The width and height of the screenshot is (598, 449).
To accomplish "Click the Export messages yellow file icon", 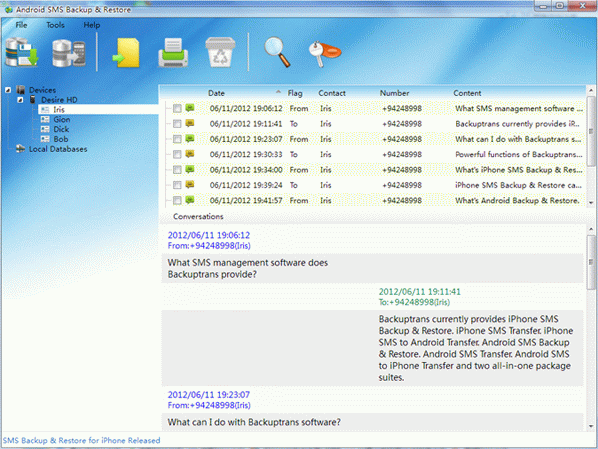I will click(x=127, y=53).
